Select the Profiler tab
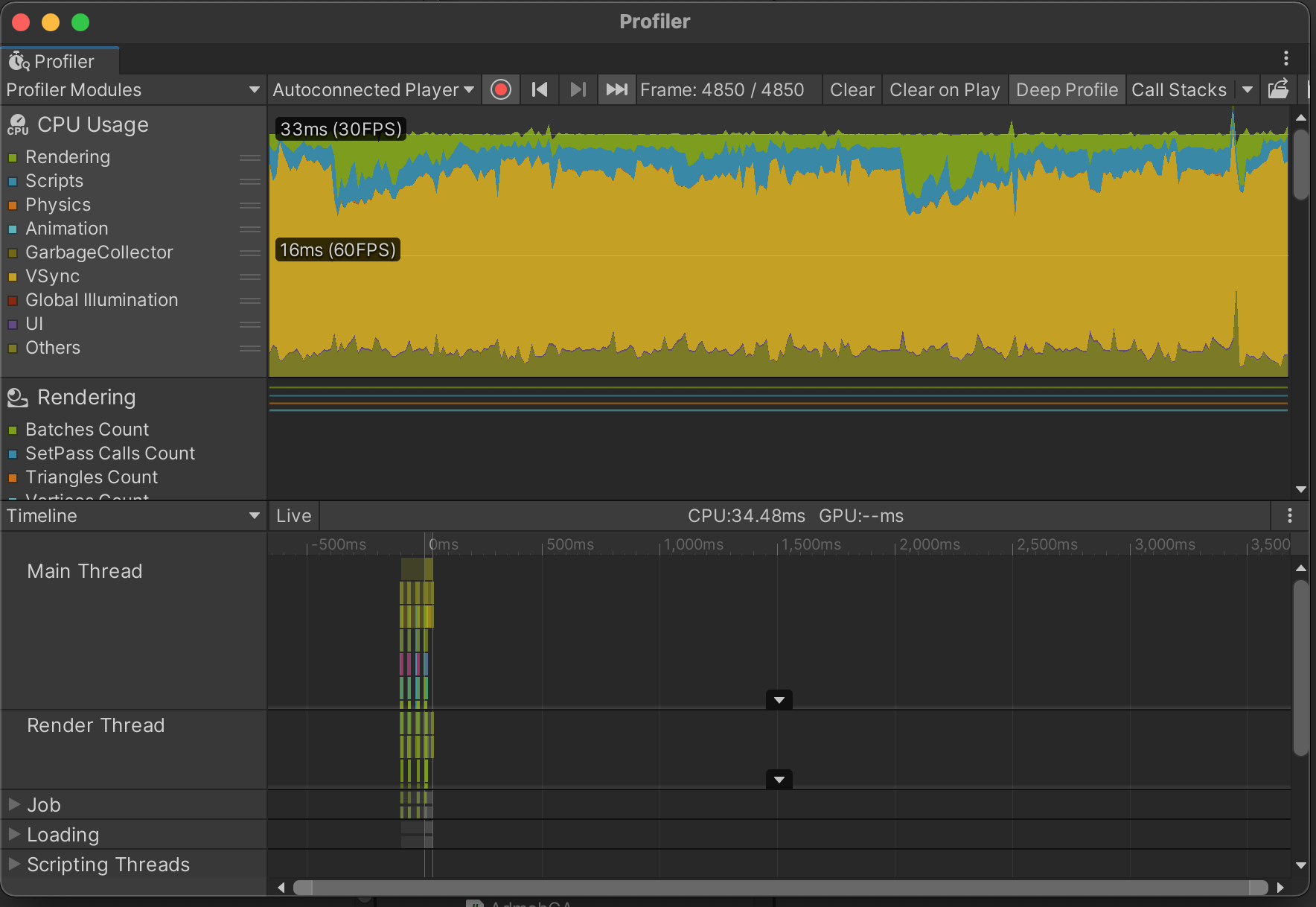 60,61
